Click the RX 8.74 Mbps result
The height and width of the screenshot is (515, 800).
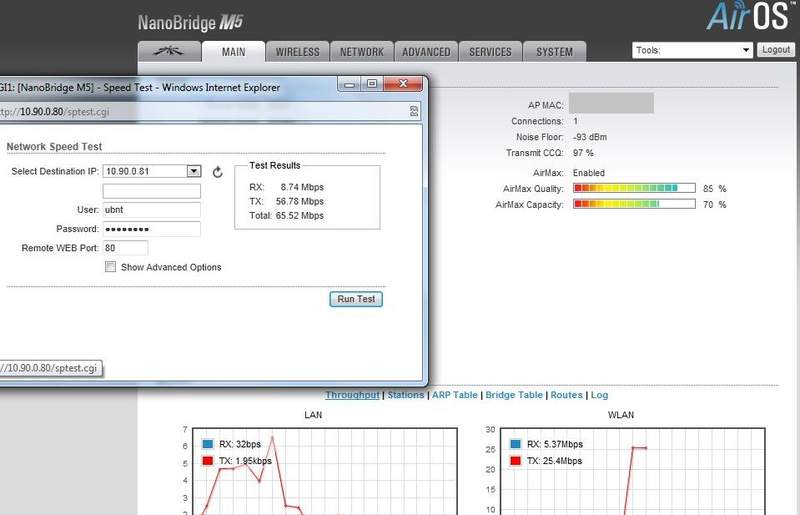(286, 187)
